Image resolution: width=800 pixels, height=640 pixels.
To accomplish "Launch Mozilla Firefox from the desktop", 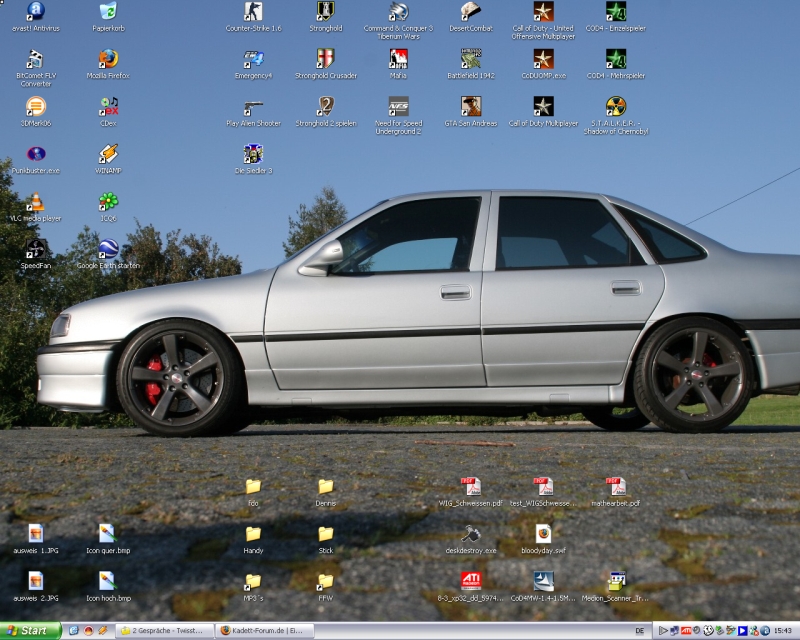I will (108, 59).
